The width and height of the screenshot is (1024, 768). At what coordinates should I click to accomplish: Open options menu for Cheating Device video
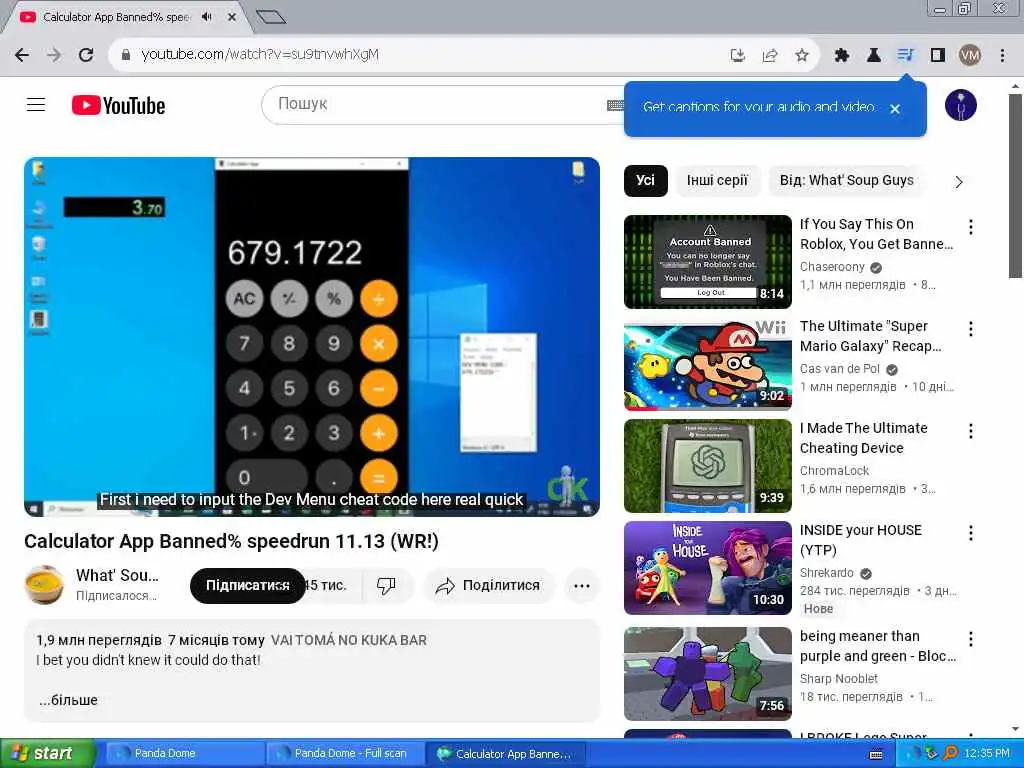pyautogui.click(x=971, y=431)
